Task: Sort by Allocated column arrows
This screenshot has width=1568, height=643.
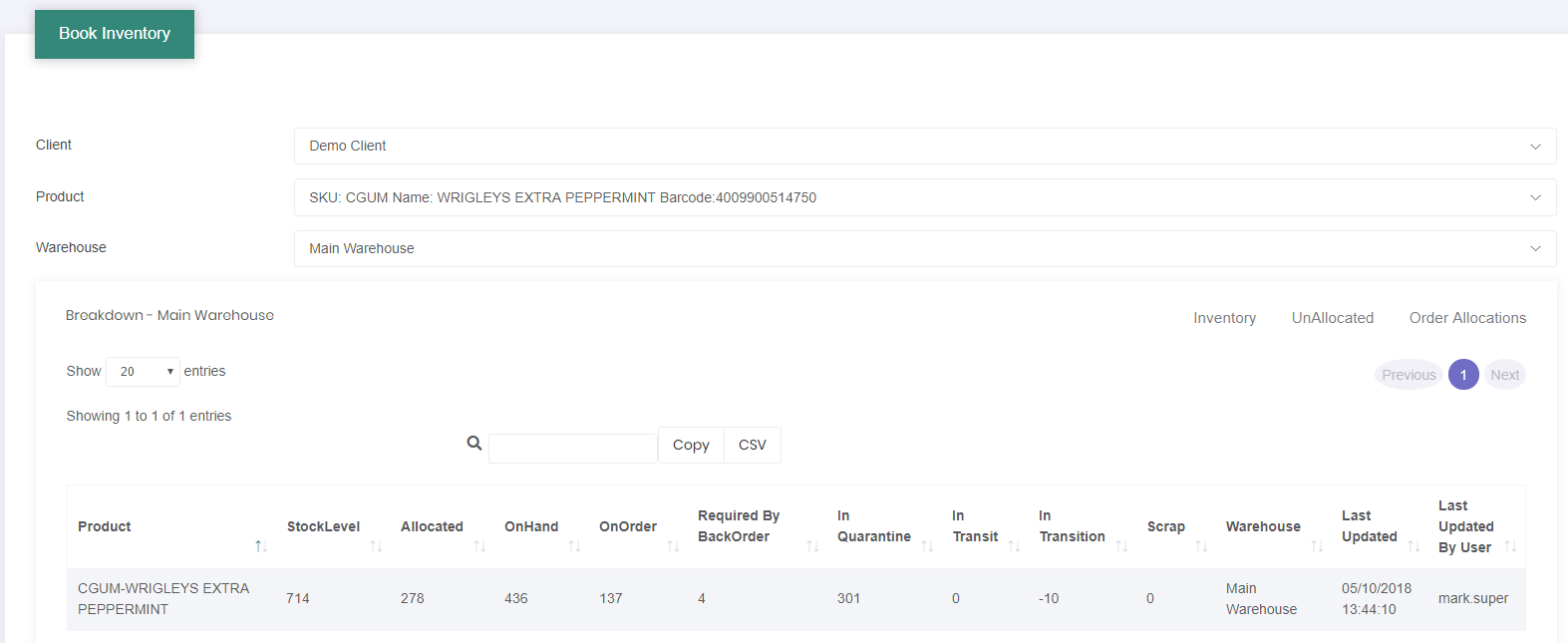Action: (479, 546)
